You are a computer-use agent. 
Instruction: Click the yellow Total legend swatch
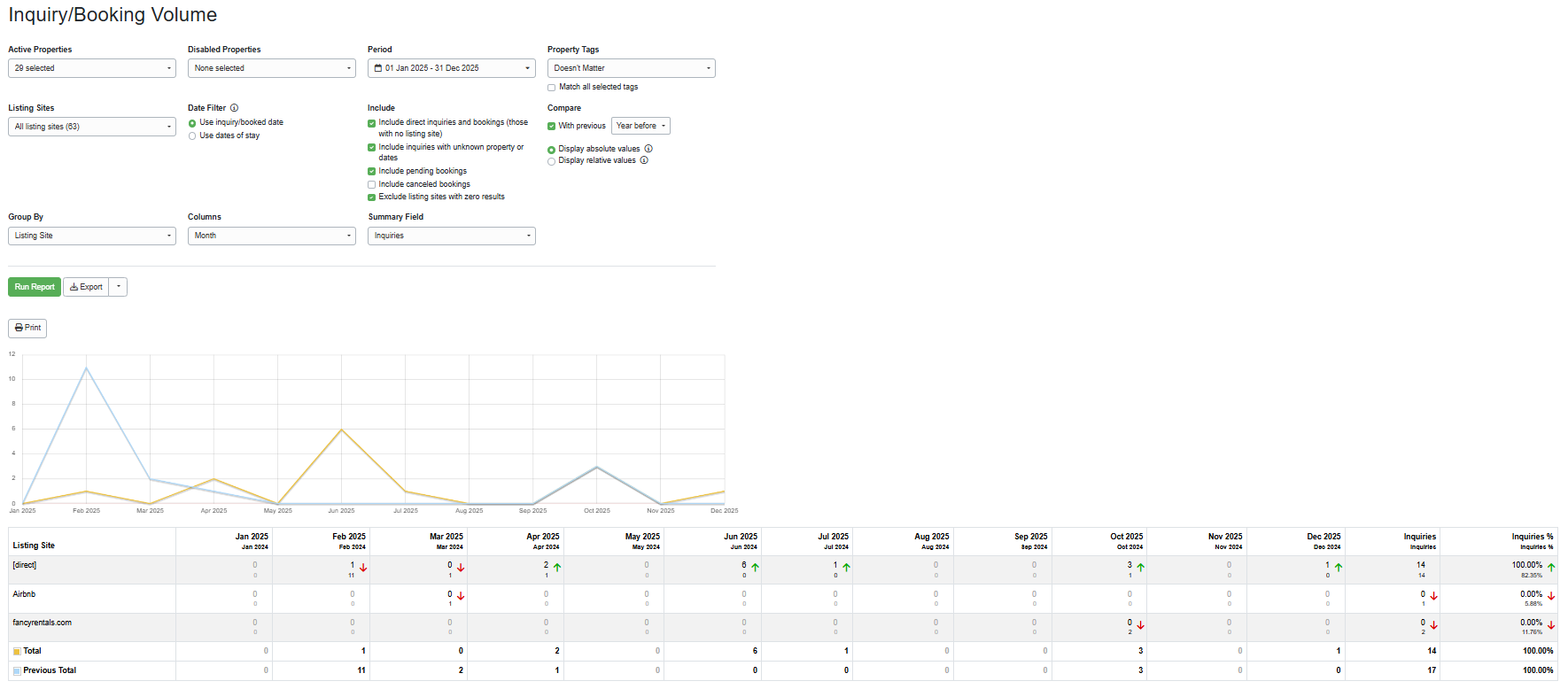pyautogui.click(x=17, y=652)
